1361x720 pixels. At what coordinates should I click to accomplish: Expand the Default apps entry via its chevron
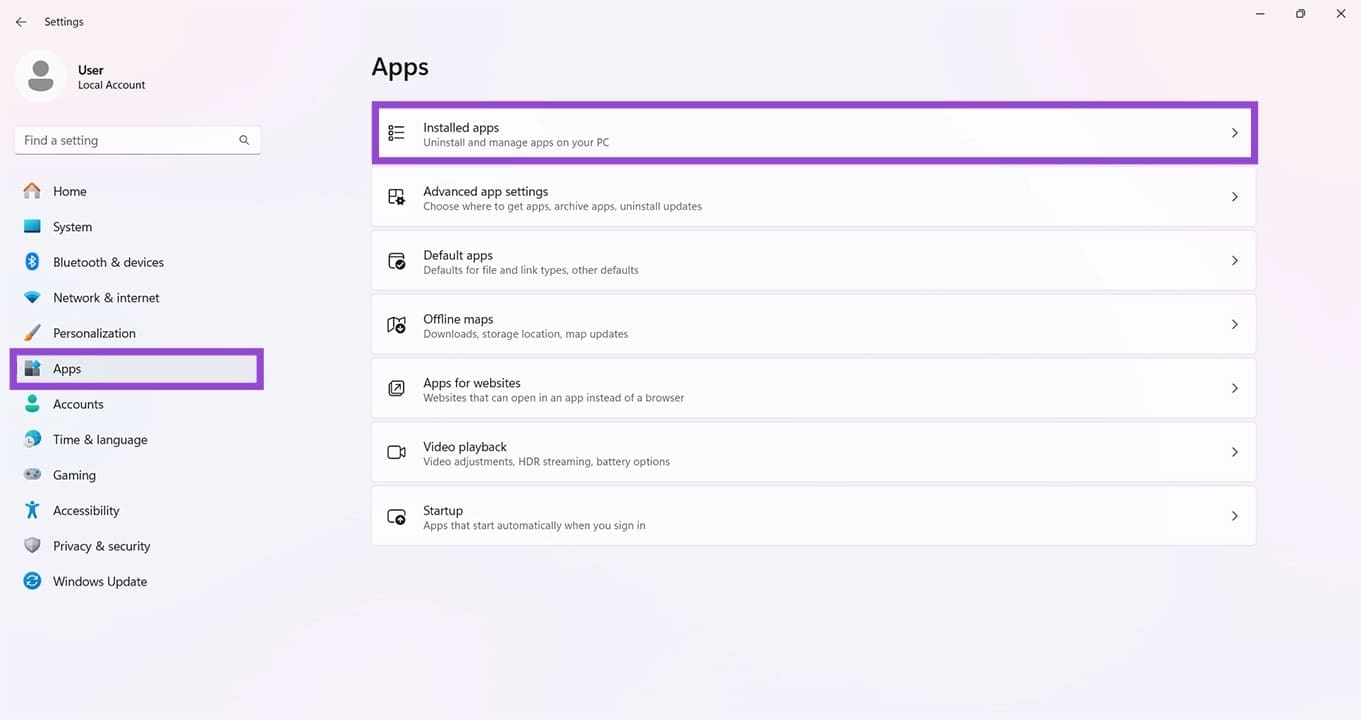1234,260
